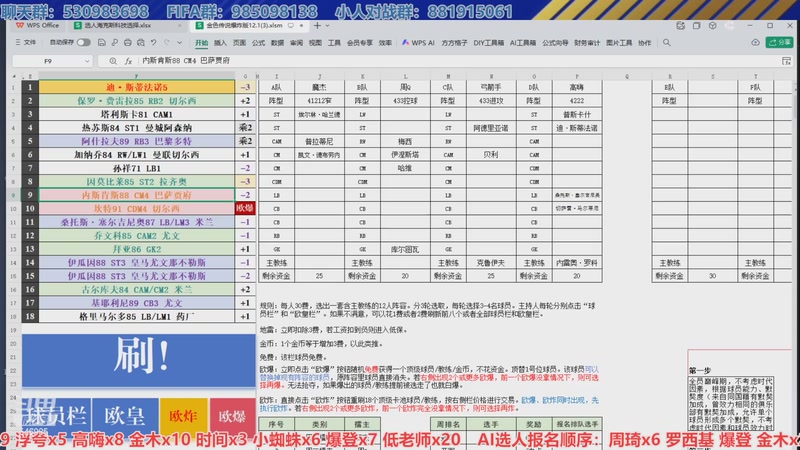Screen dimensions: 800x450
Task: Select the 方方格子 ribbon tab
Action: [454, 43]
